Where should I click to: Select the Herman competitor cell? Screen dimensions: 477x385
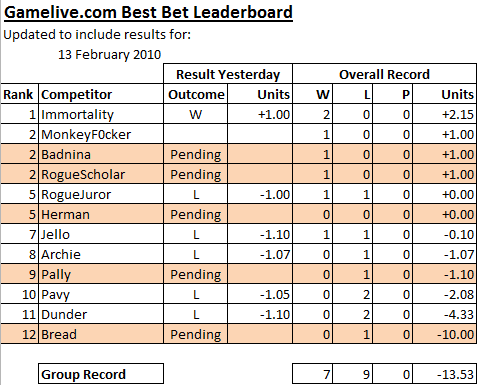tap(101, 214)
